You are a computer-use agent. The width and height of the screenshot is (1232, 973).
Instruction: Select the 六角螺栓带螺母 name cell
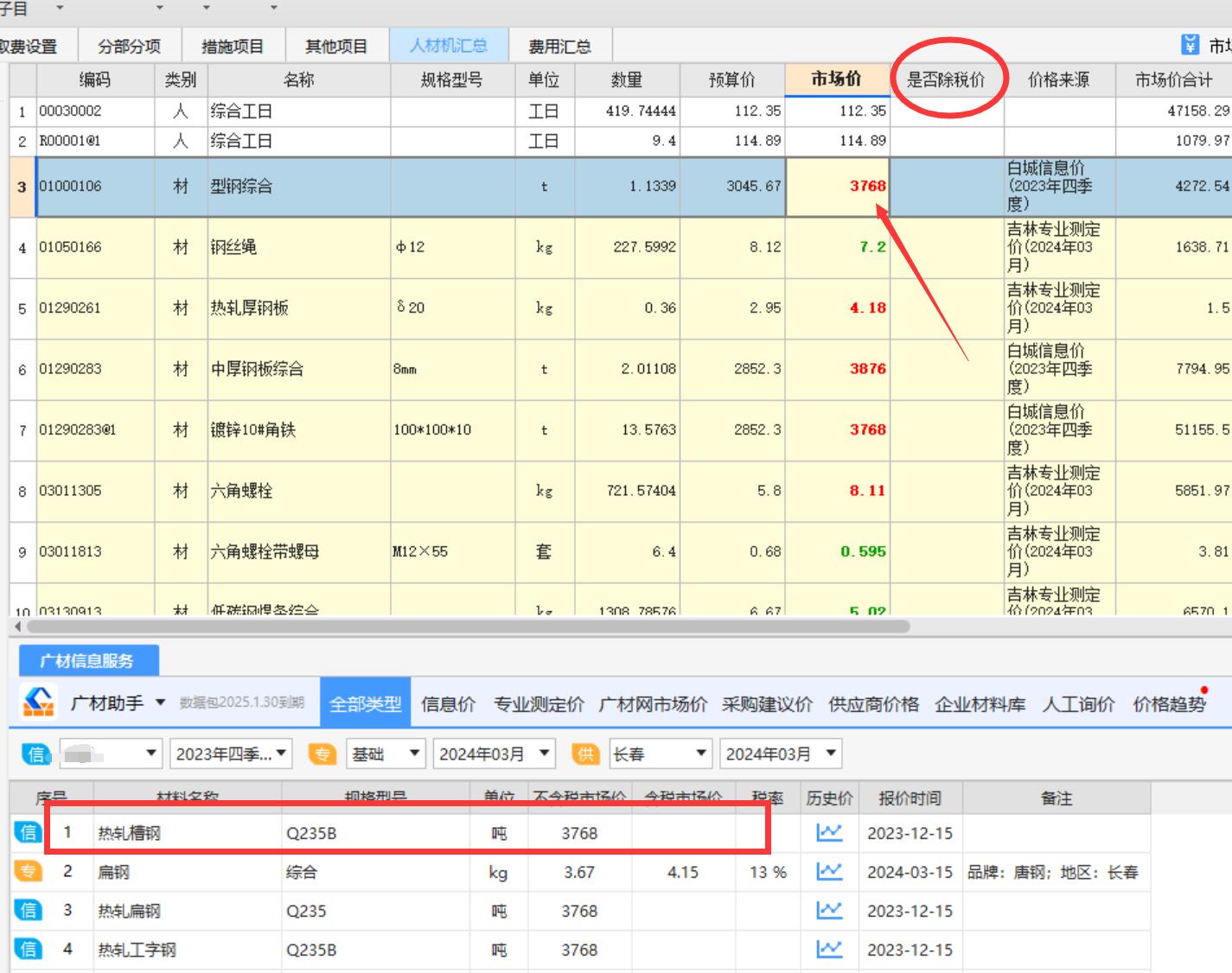click(x=299, y=551)
